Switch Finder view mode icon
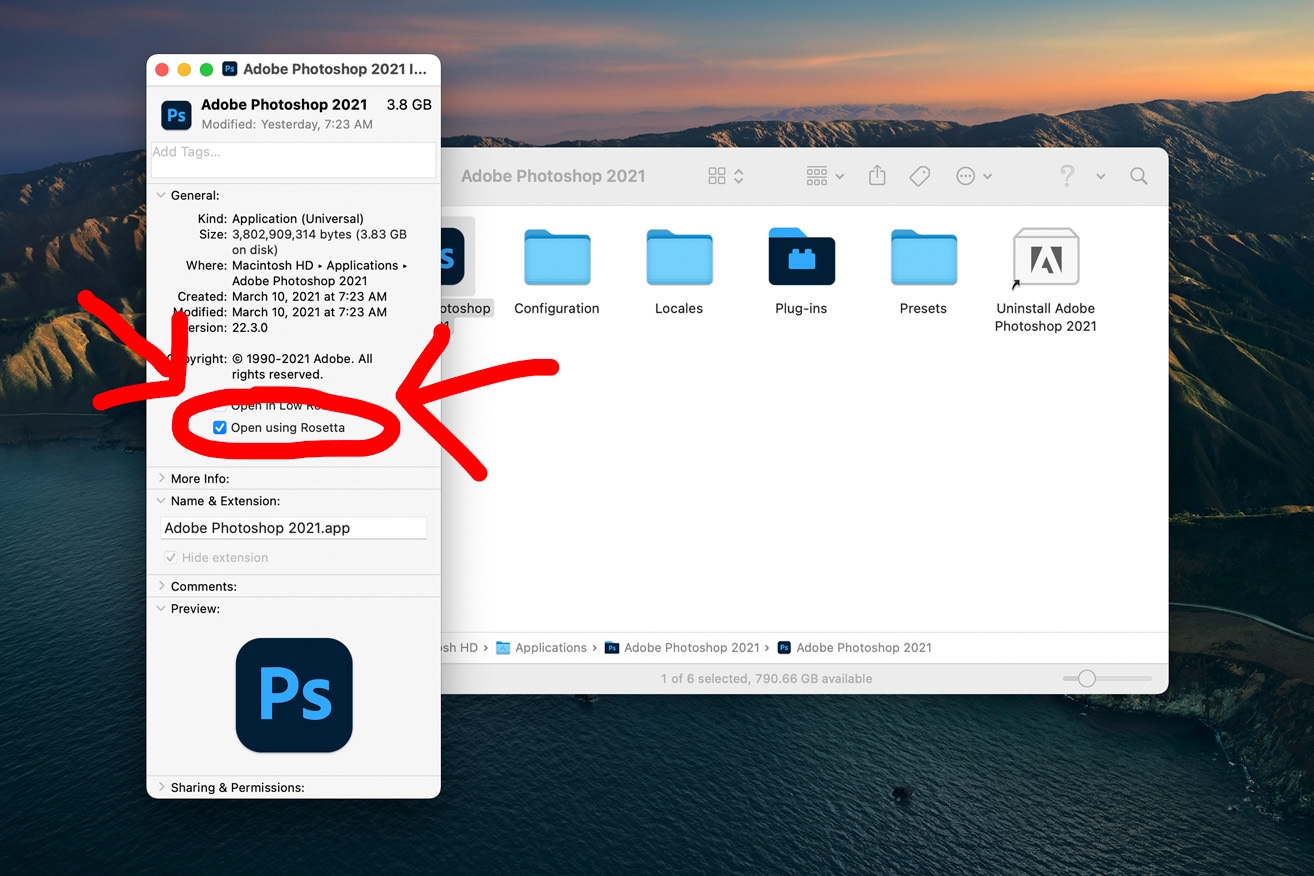1314x876 pixels. 726,176
